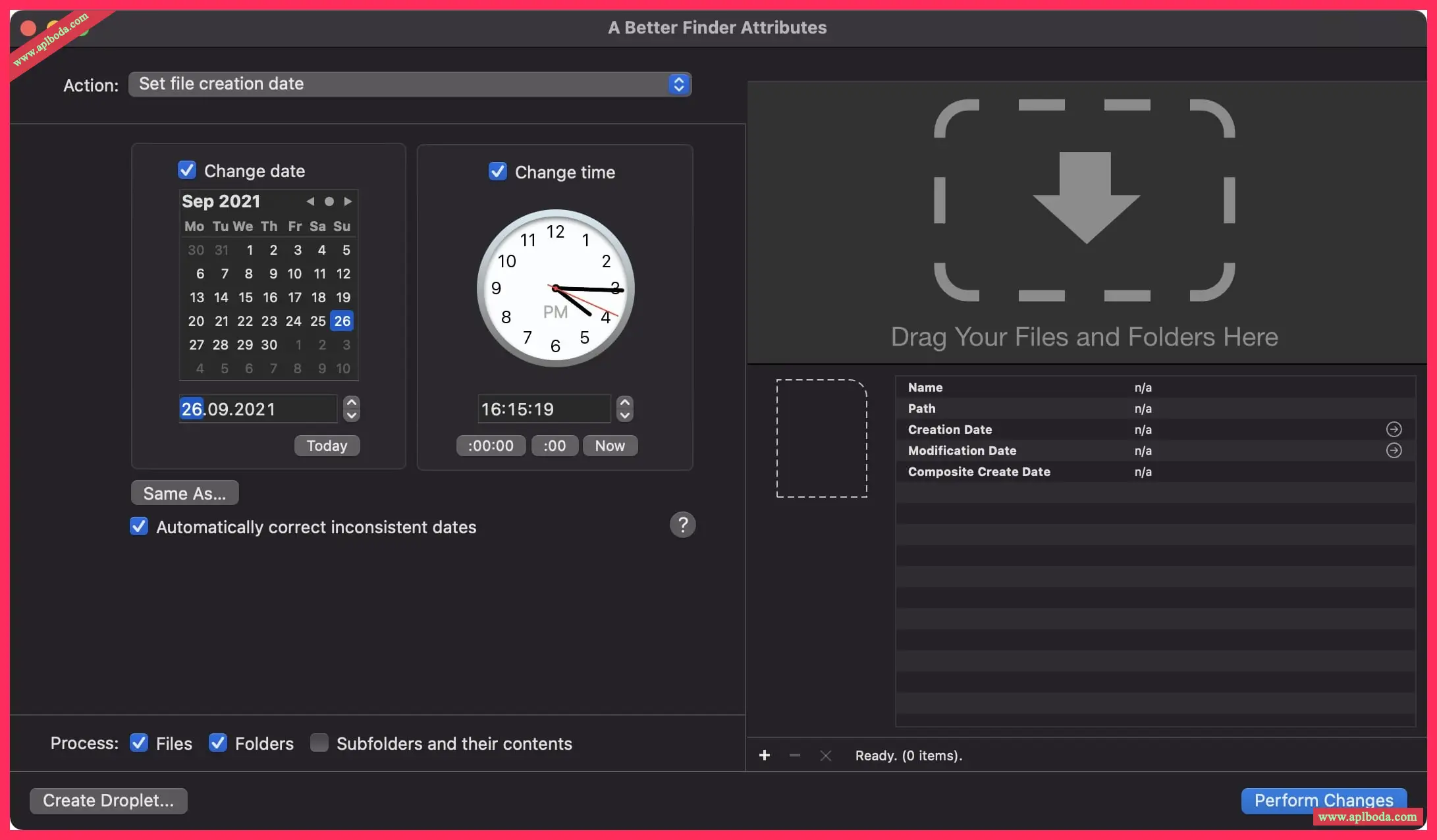Select the Path row in info table
Viewport: 1437px width, 840px height.
1156,408
